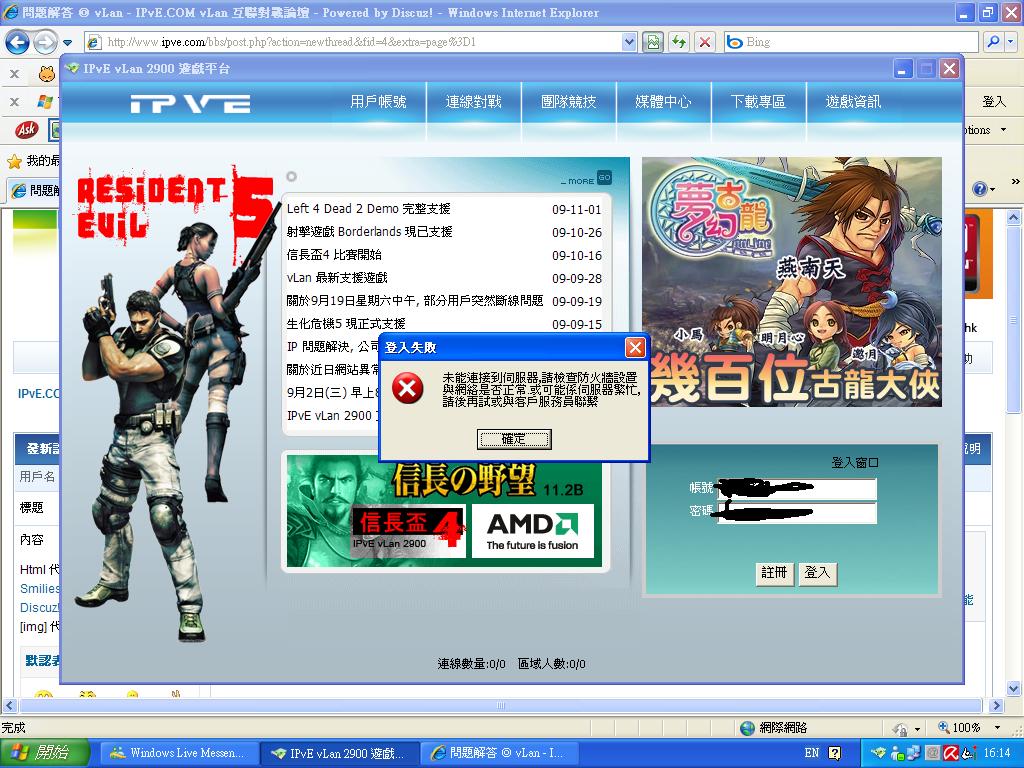1024x768 pixels.
Task: Click the 登入 link on IE page right side
Action: [994, 102]
